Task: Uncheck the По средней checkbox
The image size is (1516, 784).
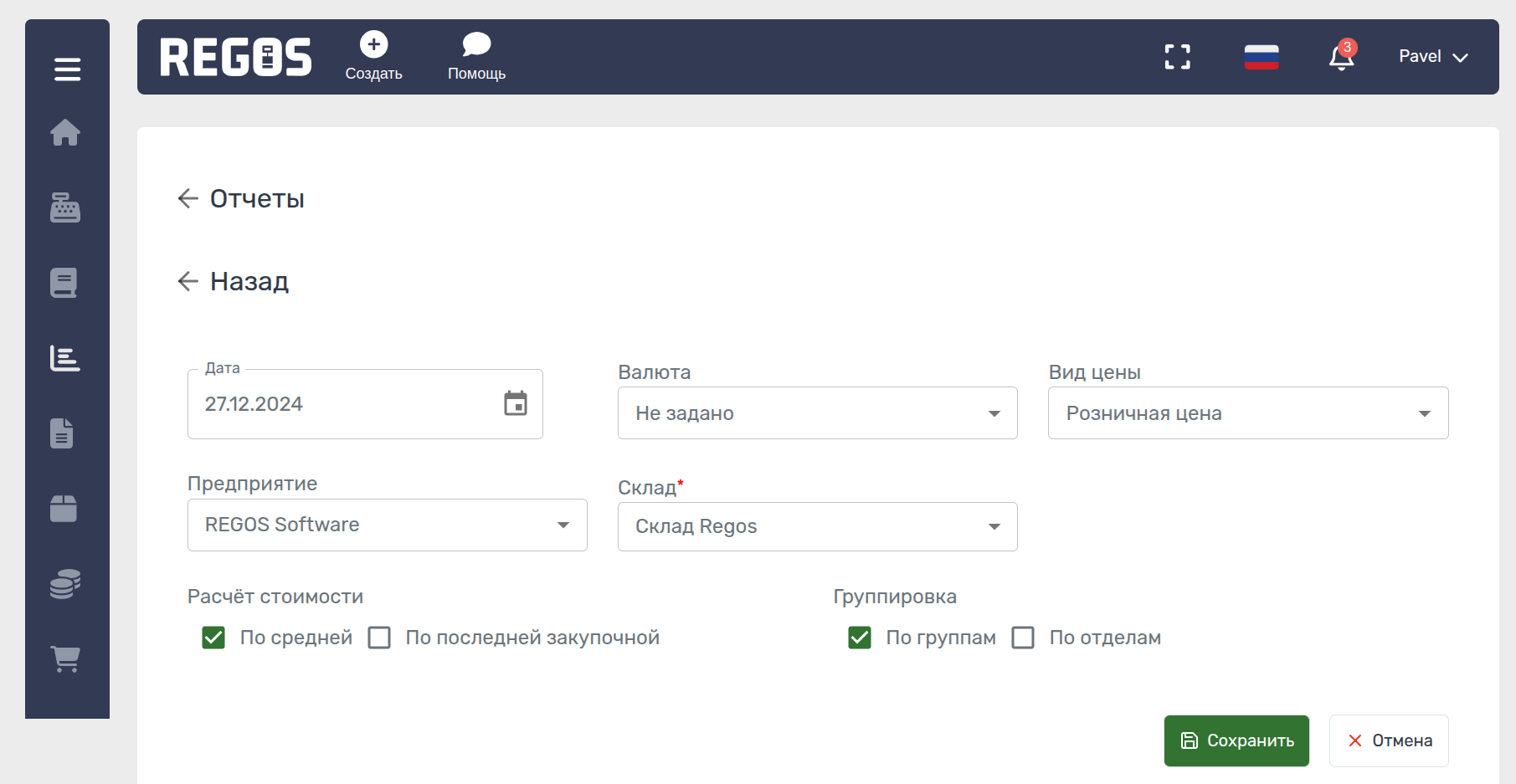Action: 213,638
